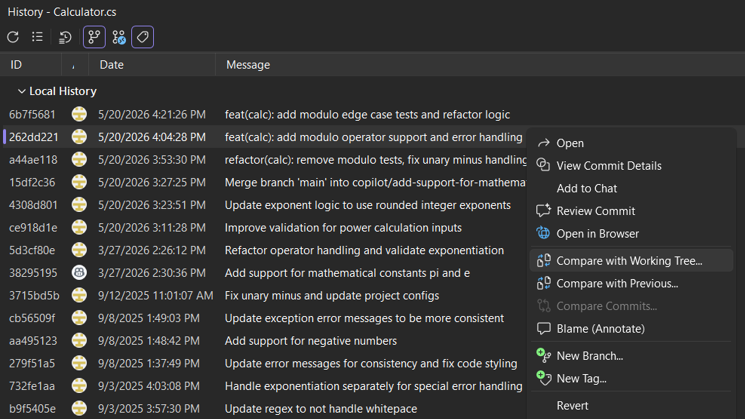Click the Compare with Working Tree icon
This screenshot has height=419, width=745.
pyautogui.click(x=544, y=260)
